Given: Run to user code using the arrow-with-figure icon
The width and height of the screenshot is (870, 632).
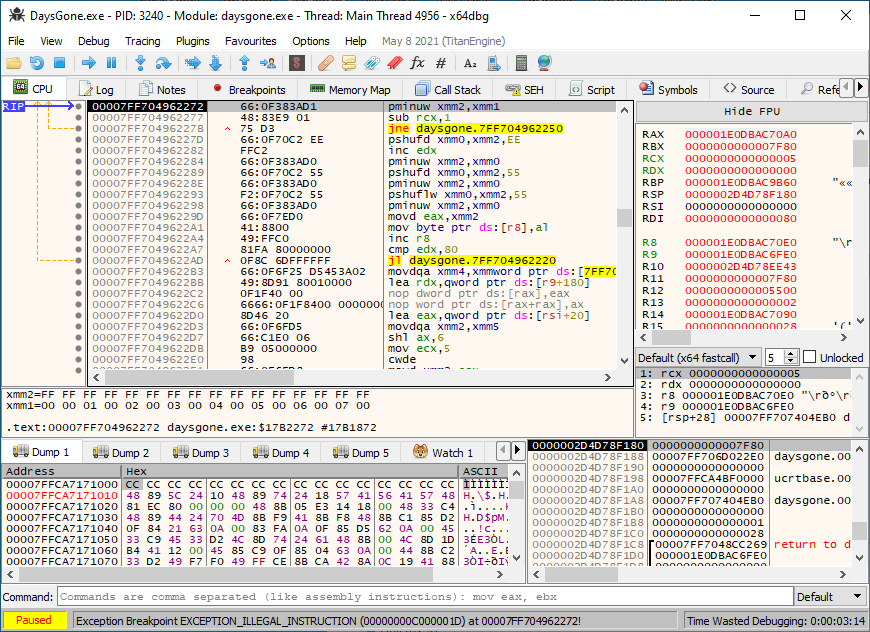Looking at the screenshot, I should pos(267,62).
